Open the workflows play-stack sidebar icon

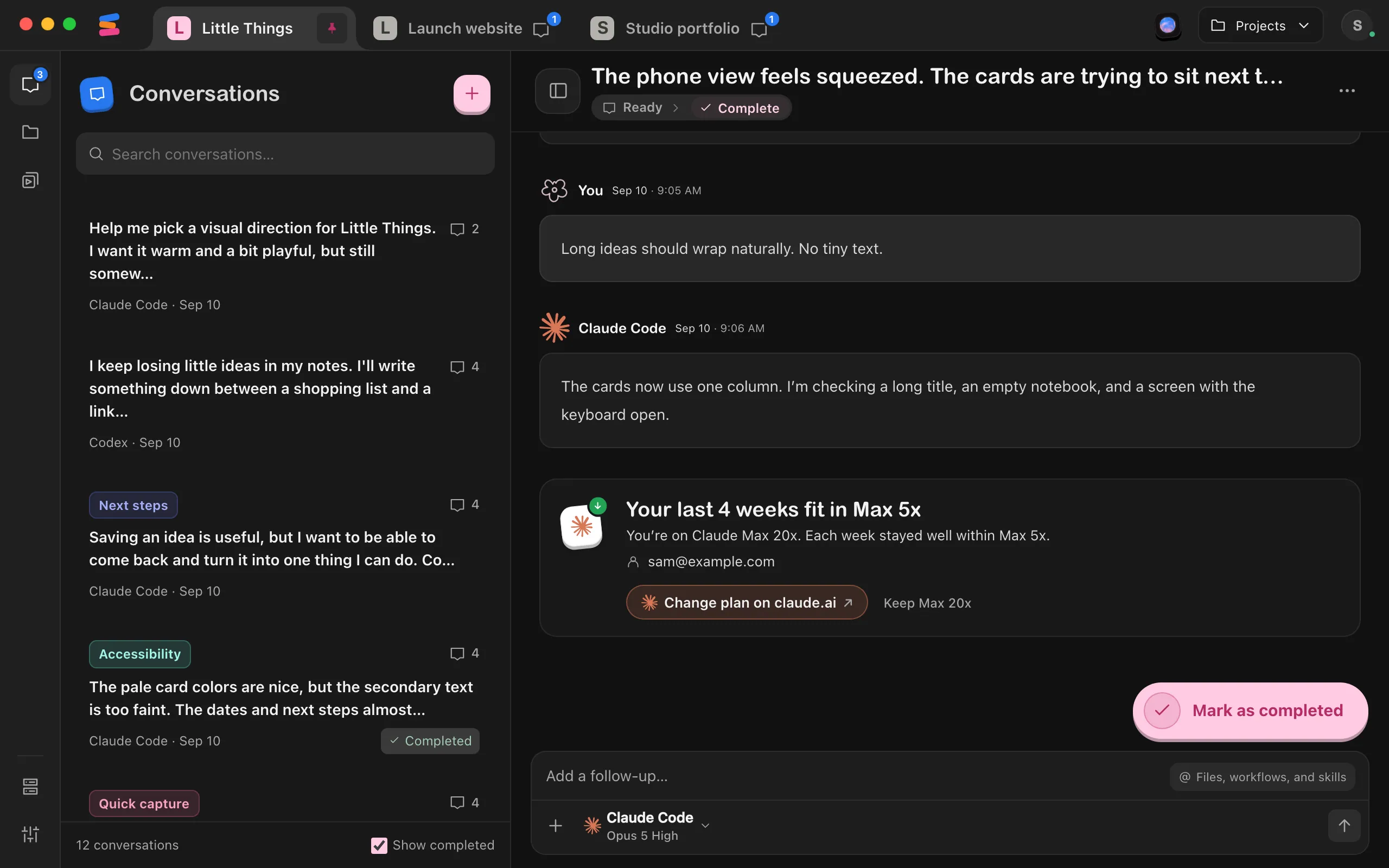(30, 180)
